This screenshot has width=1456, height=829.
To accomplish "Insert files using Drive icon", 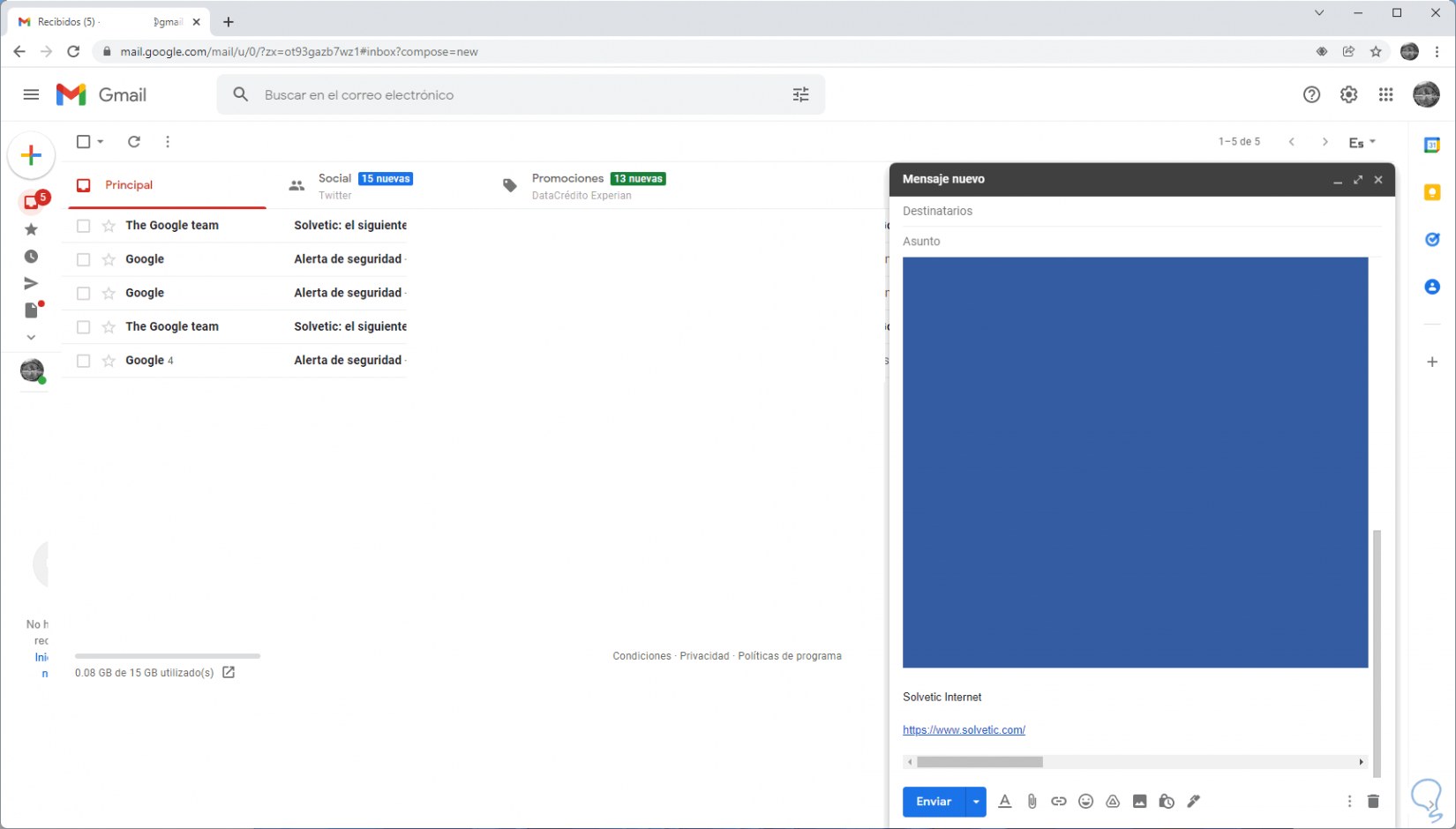I will point(1113,801).
